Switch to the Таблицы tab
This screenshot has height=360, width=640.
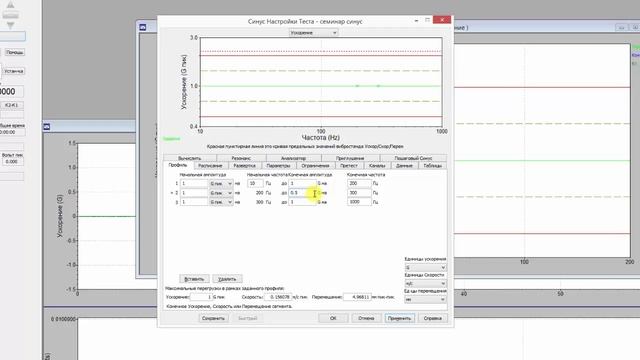pos(433,166)
